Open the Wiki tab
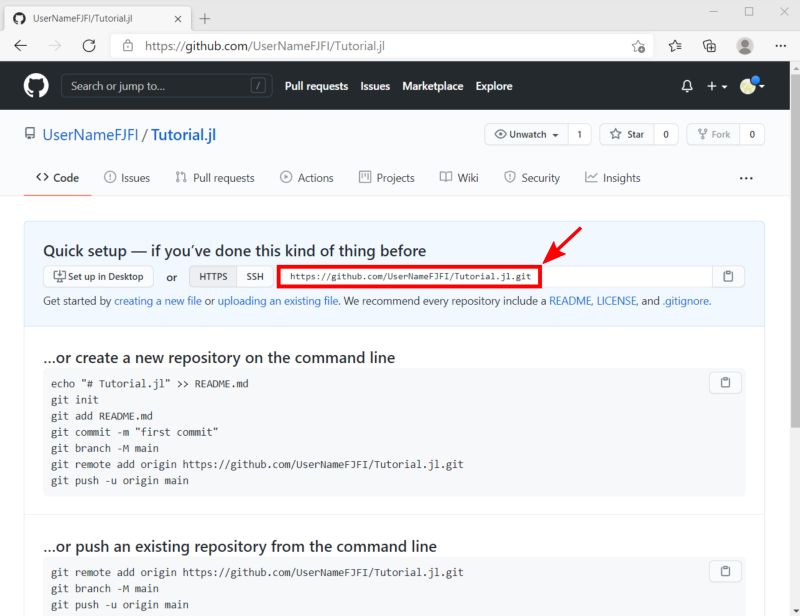The height and width of the screenshot is (616, 800). (459, 178)
